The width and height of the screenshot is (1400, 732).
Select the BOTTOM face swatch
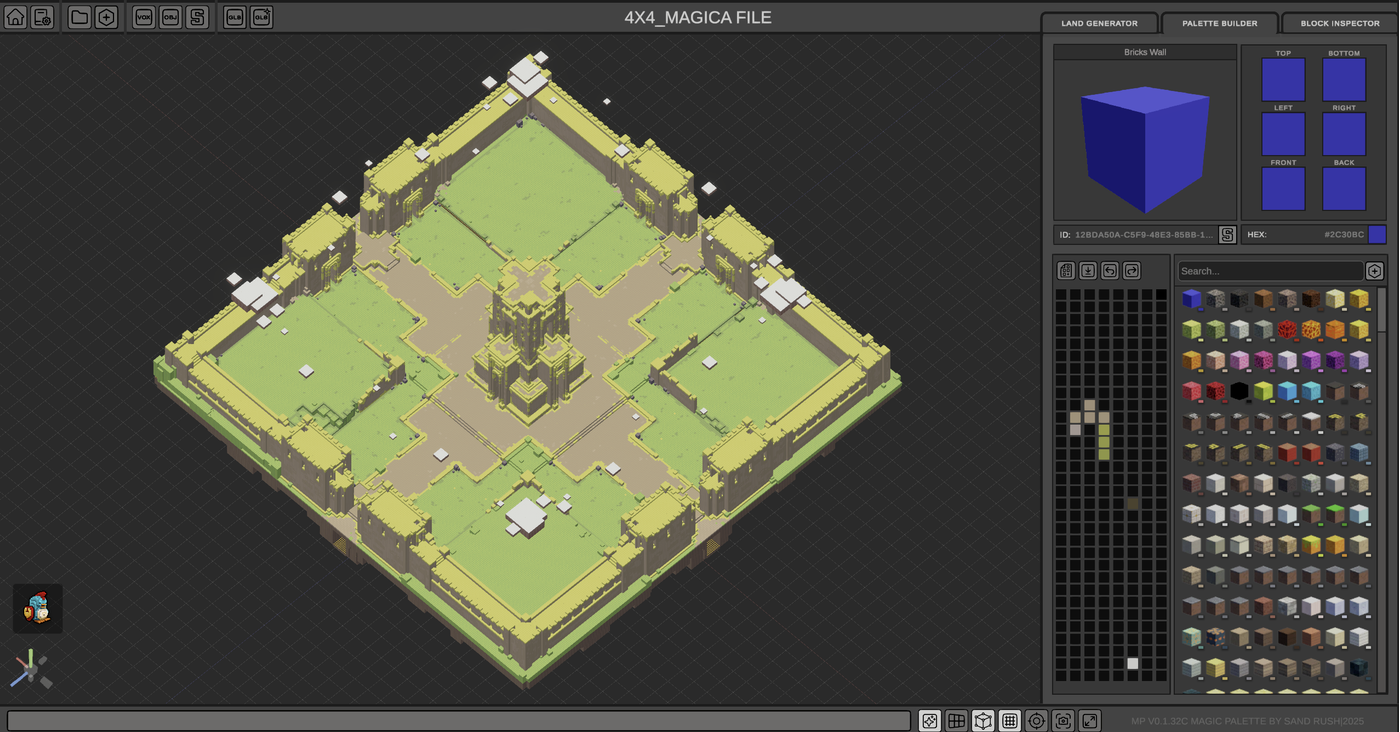tap(1344, 80)
